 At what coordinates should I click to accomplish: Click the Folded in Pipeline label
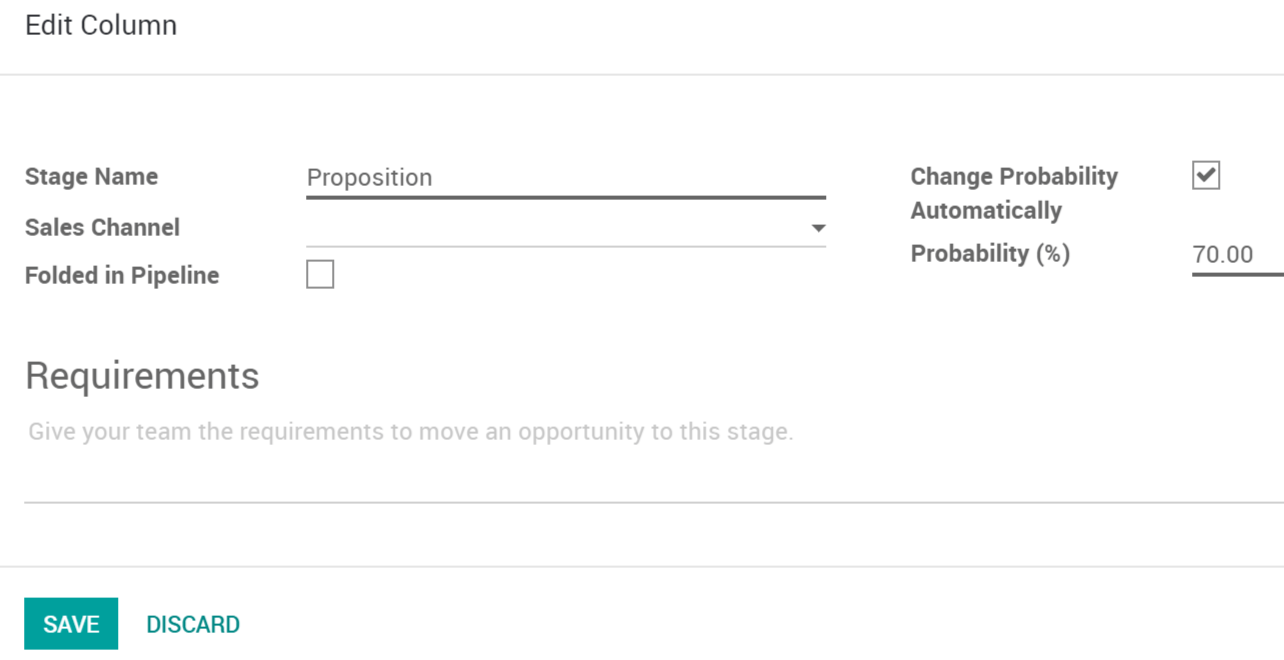tap(122, 275)
